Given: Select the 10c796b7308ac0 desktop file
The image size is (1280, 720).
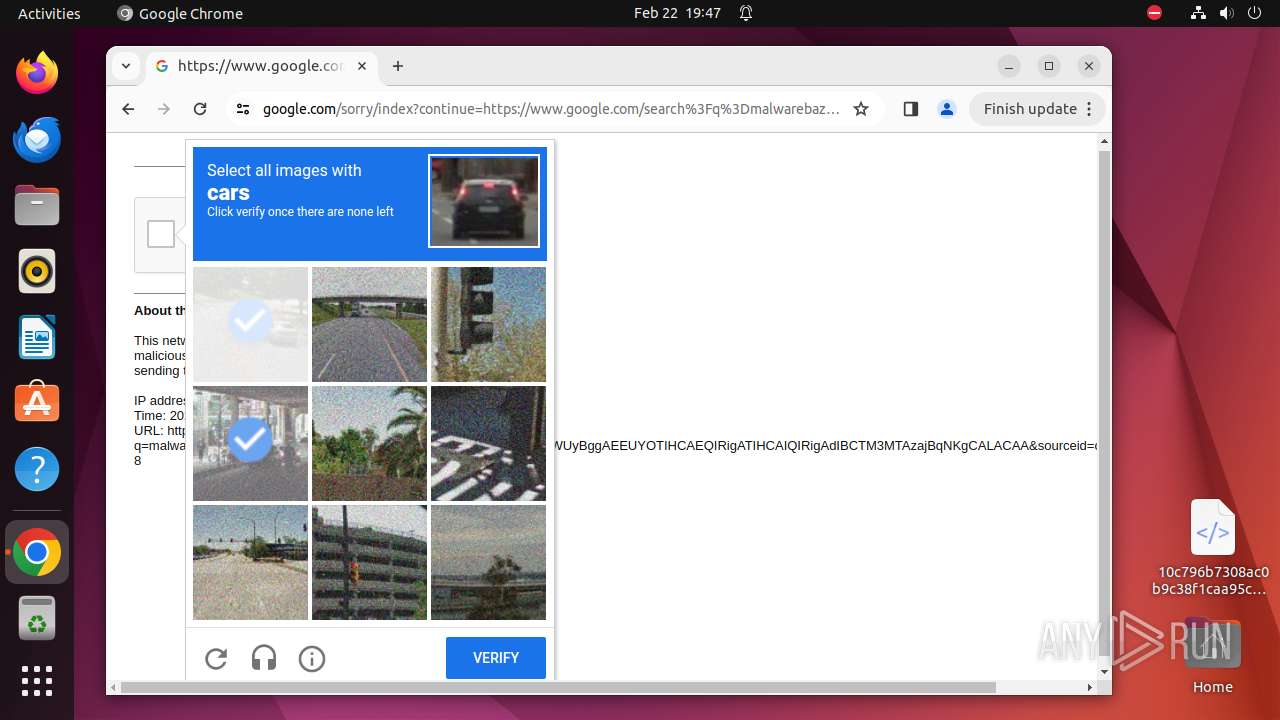Looking at the screenshot, I should tap(1213, 547).
